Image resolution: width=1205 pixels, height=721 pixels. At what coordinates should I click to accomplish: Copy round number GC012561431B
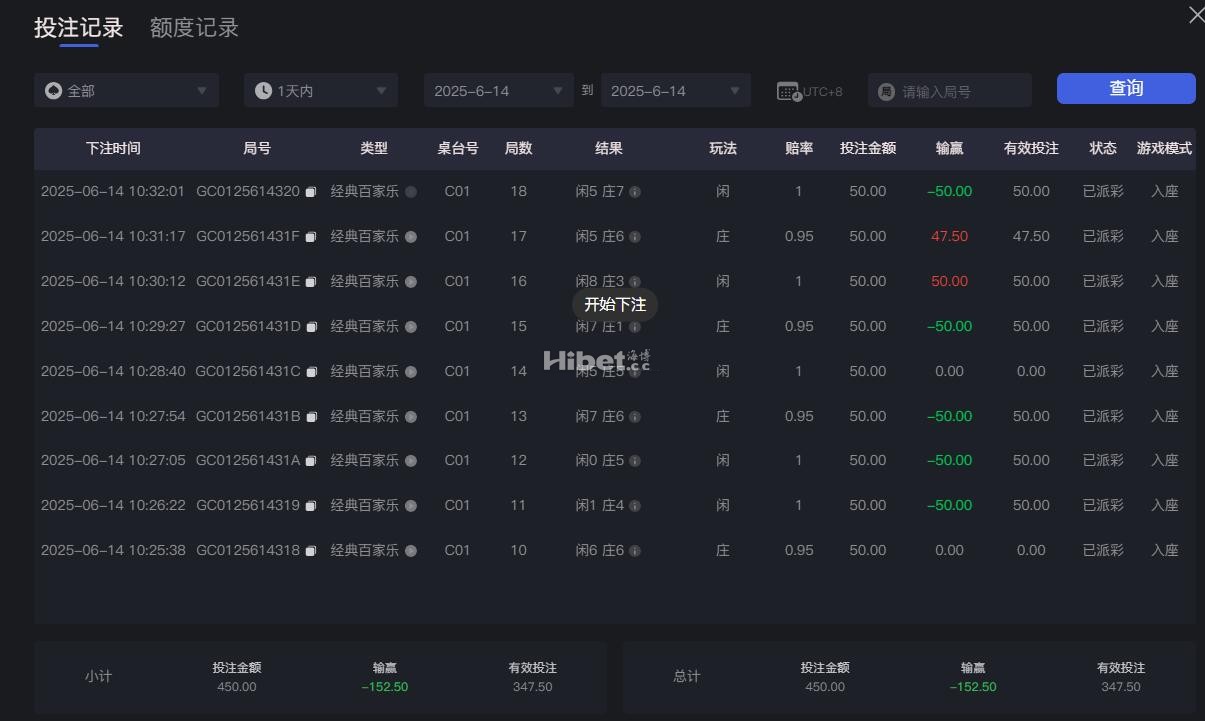point(311,417)
